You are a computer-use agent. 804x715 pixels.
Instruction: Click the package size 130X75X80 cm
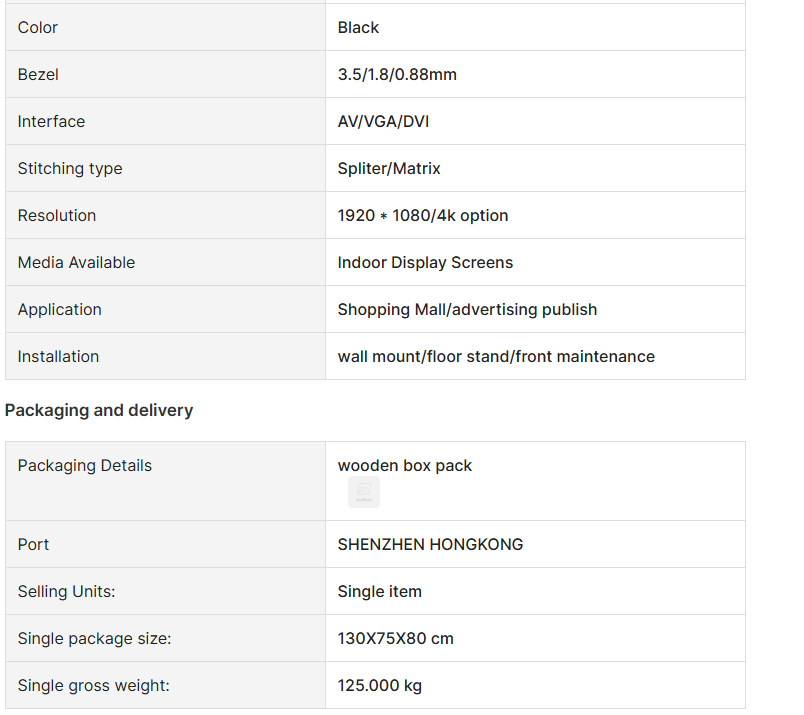[395, 638]
